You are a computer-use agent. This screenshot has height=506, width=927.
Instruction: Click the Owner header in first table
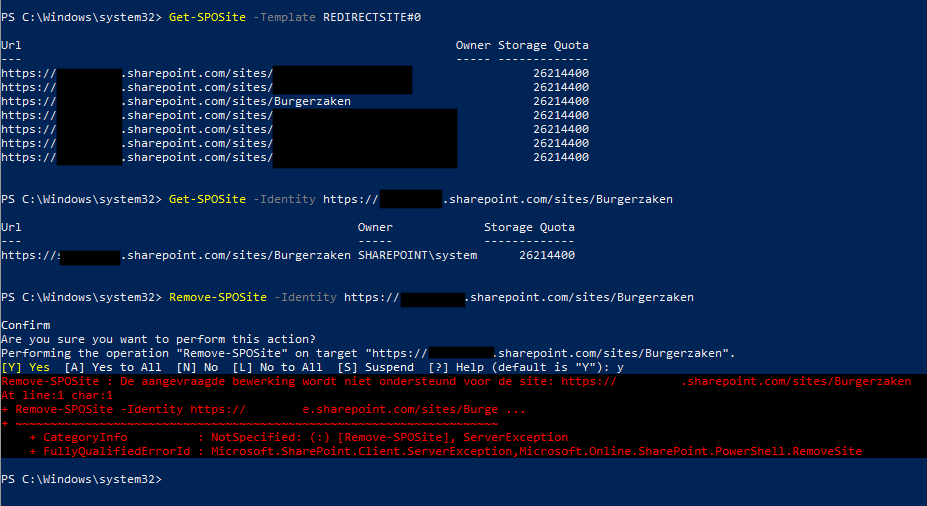[472, 46]
